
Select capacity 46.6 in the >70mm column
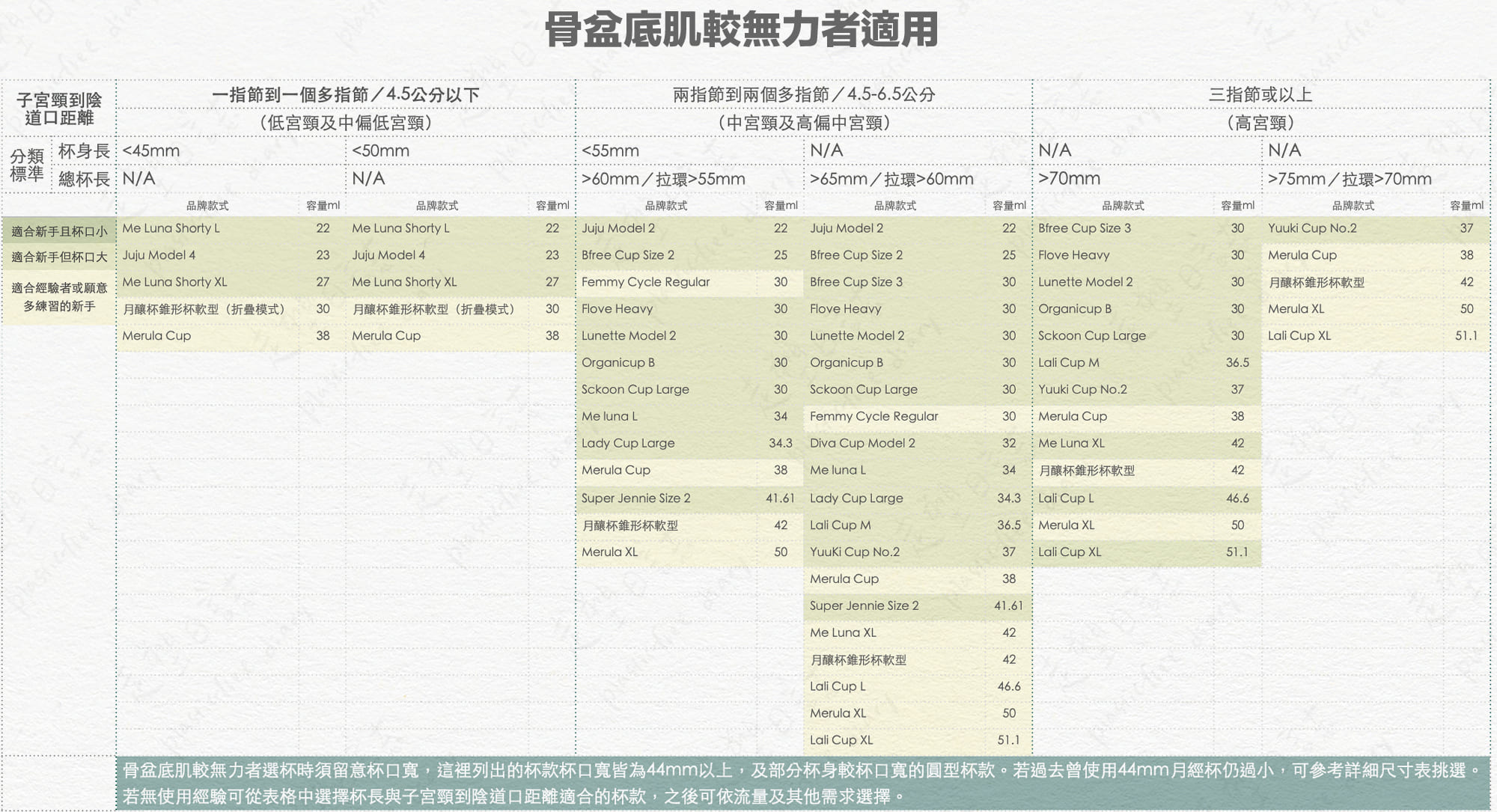coord(1237,498)
